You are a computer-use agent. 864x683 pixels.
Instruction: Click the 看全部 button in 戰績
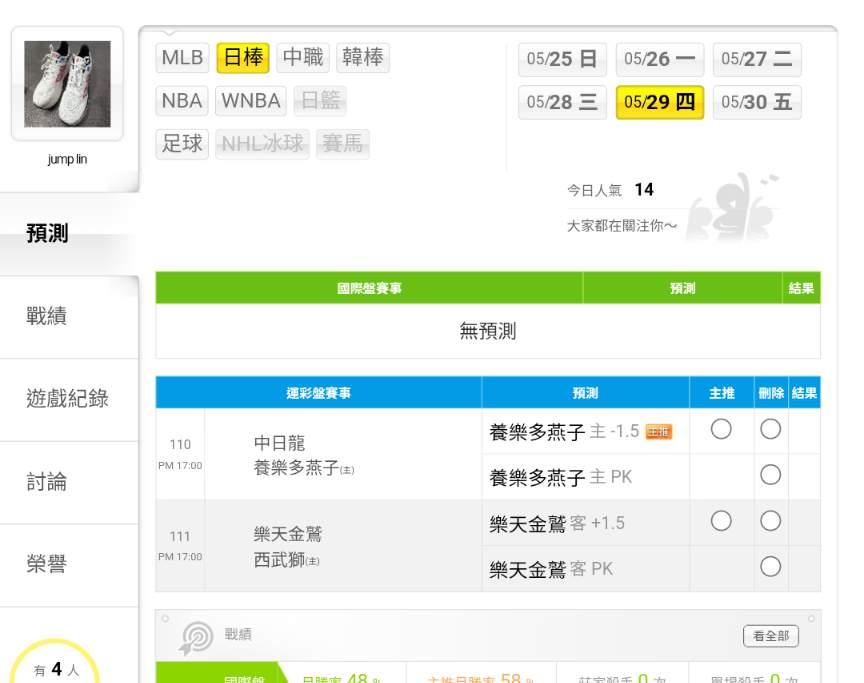pos(771,636)
